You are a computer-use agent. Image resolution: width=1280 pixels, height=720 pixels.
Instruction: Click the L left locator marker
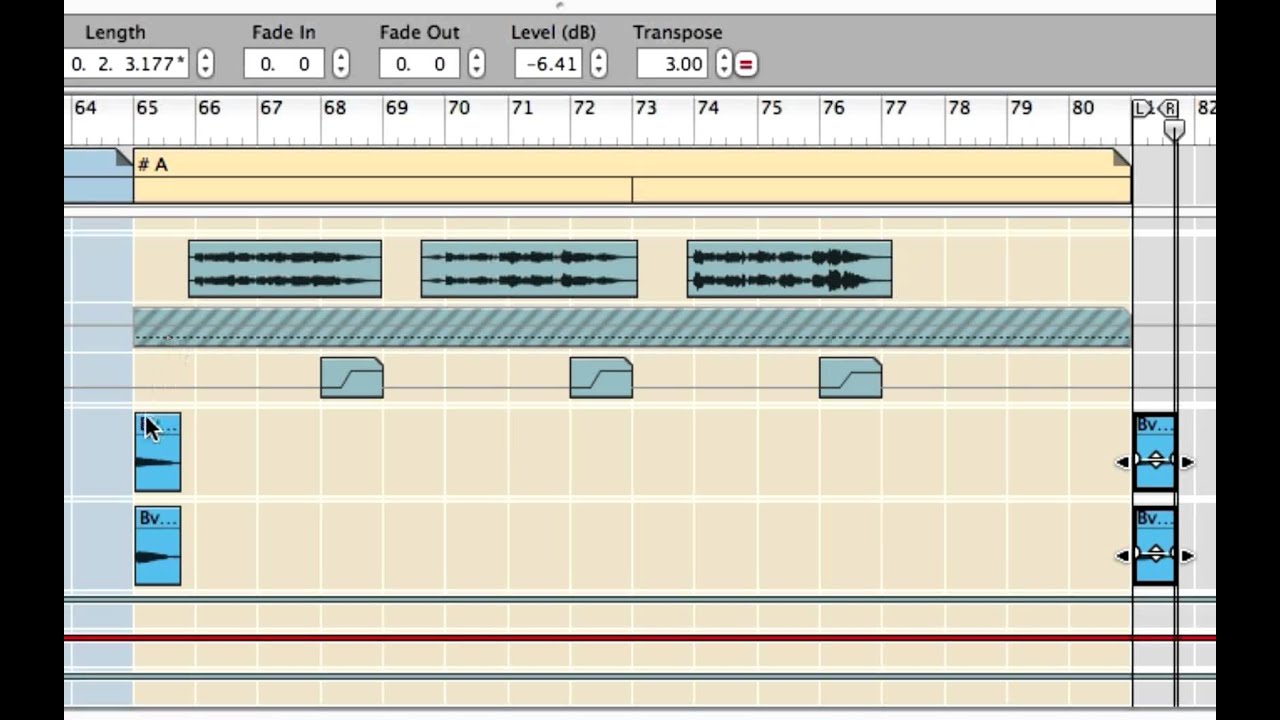click(1143, 108)
